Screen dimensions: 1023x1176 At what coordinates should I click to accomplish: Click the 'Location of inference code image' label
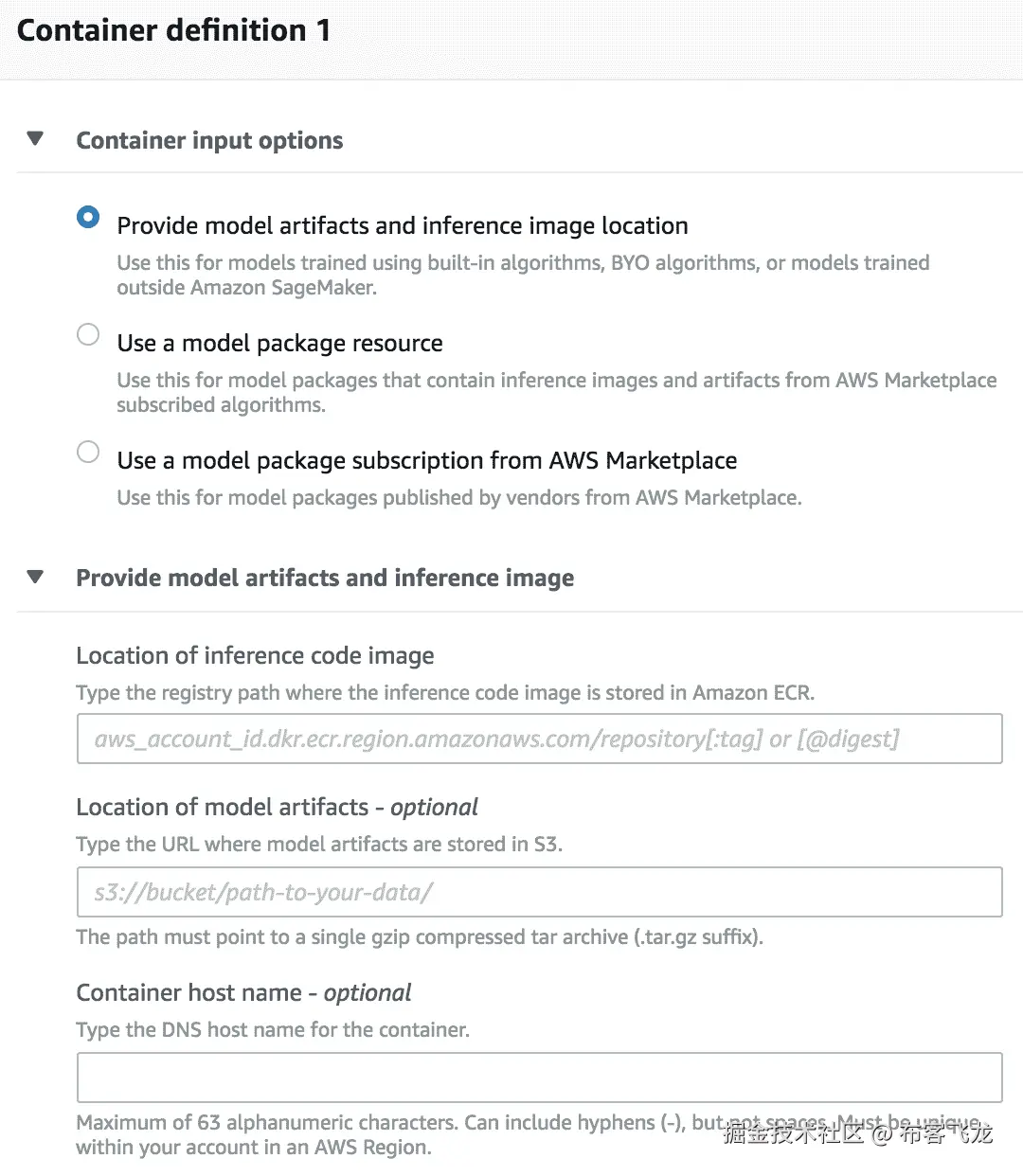coord(255,655)
